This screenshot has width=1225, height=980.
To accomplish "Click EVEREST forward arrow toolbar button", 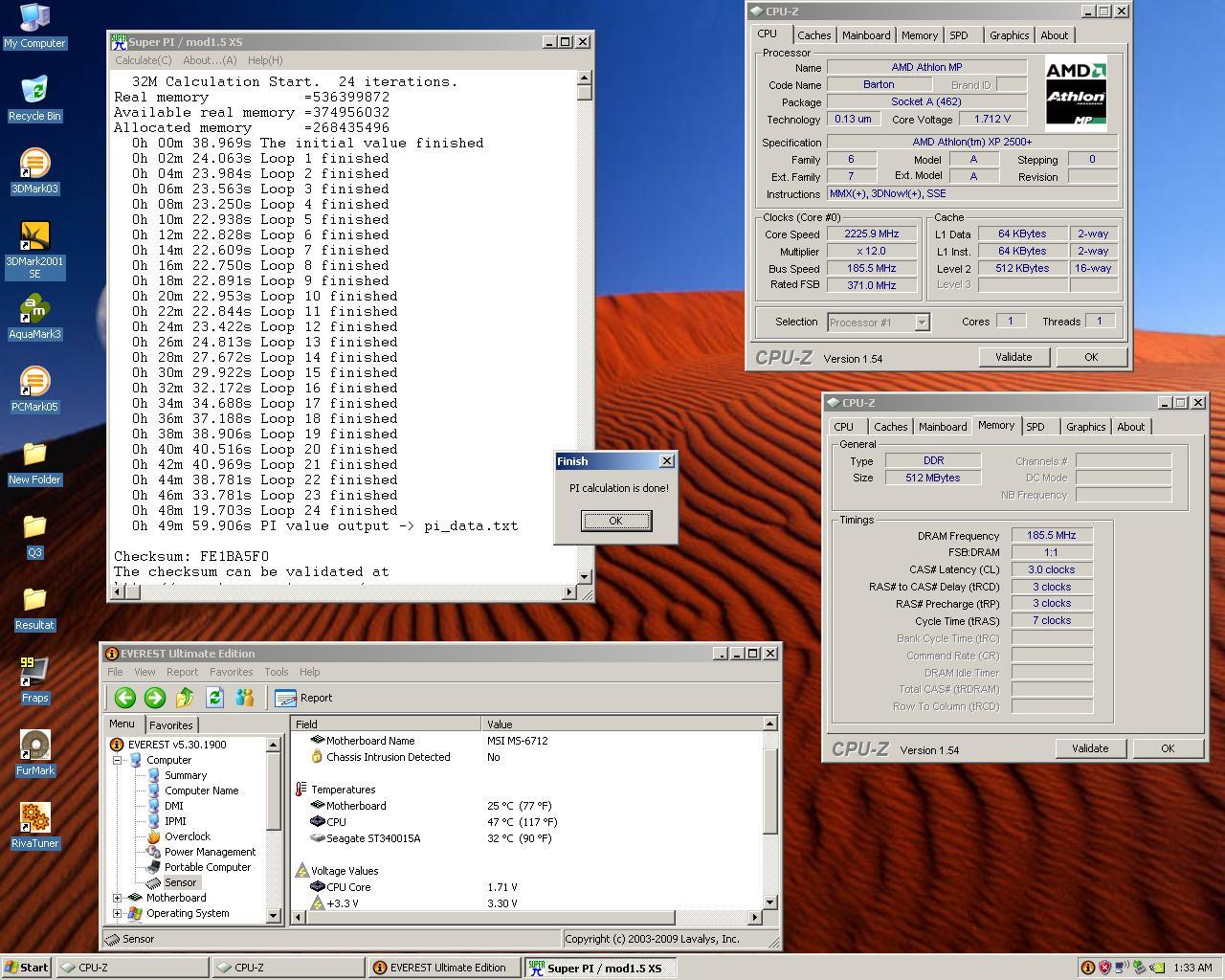I will coord(154,698).
